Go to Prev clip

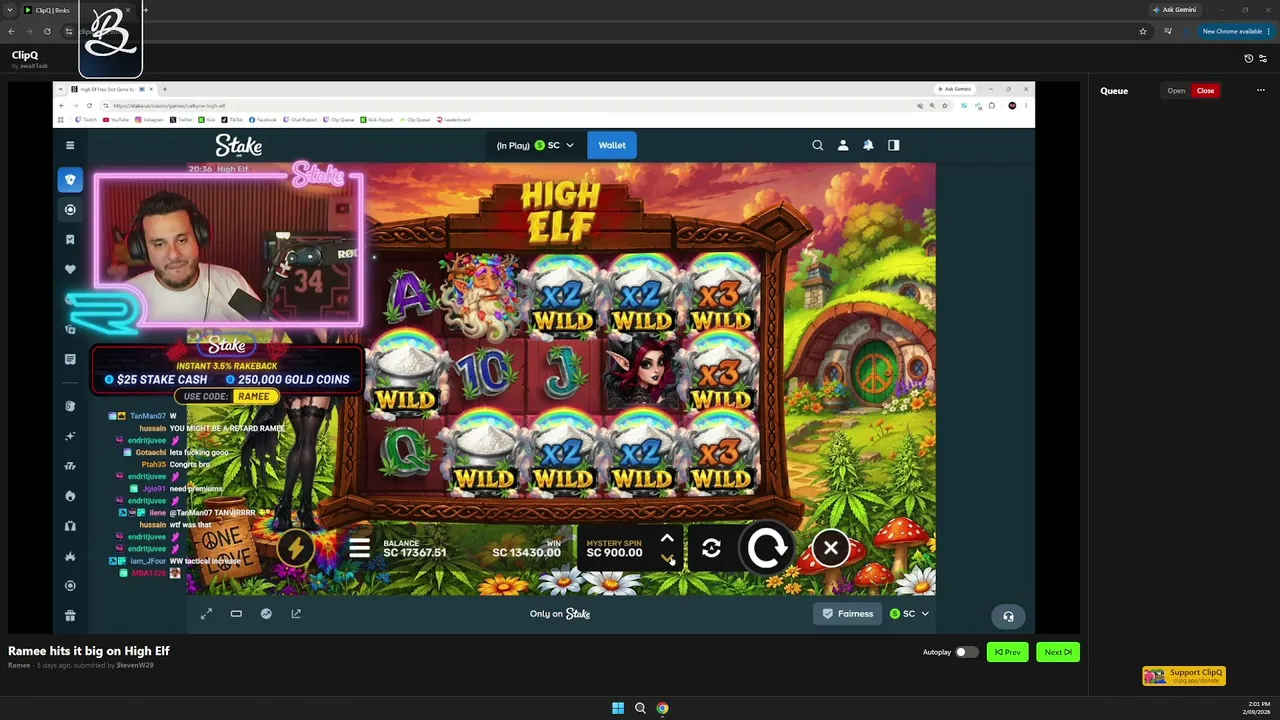point(1008,652)
